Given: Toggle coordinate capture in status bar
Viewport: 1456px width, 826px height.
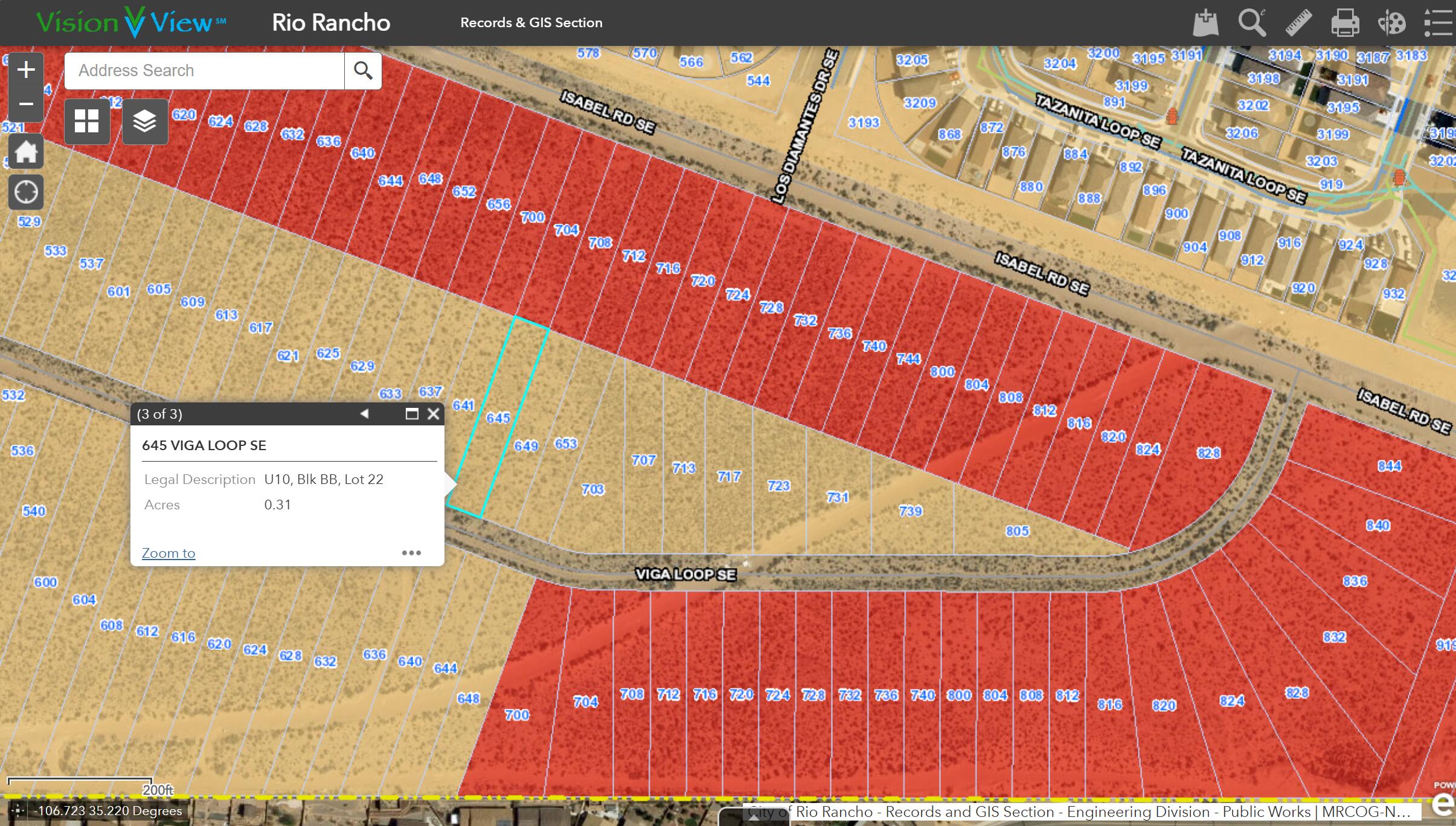Looking at the screenshot, I should coord(18,811).
